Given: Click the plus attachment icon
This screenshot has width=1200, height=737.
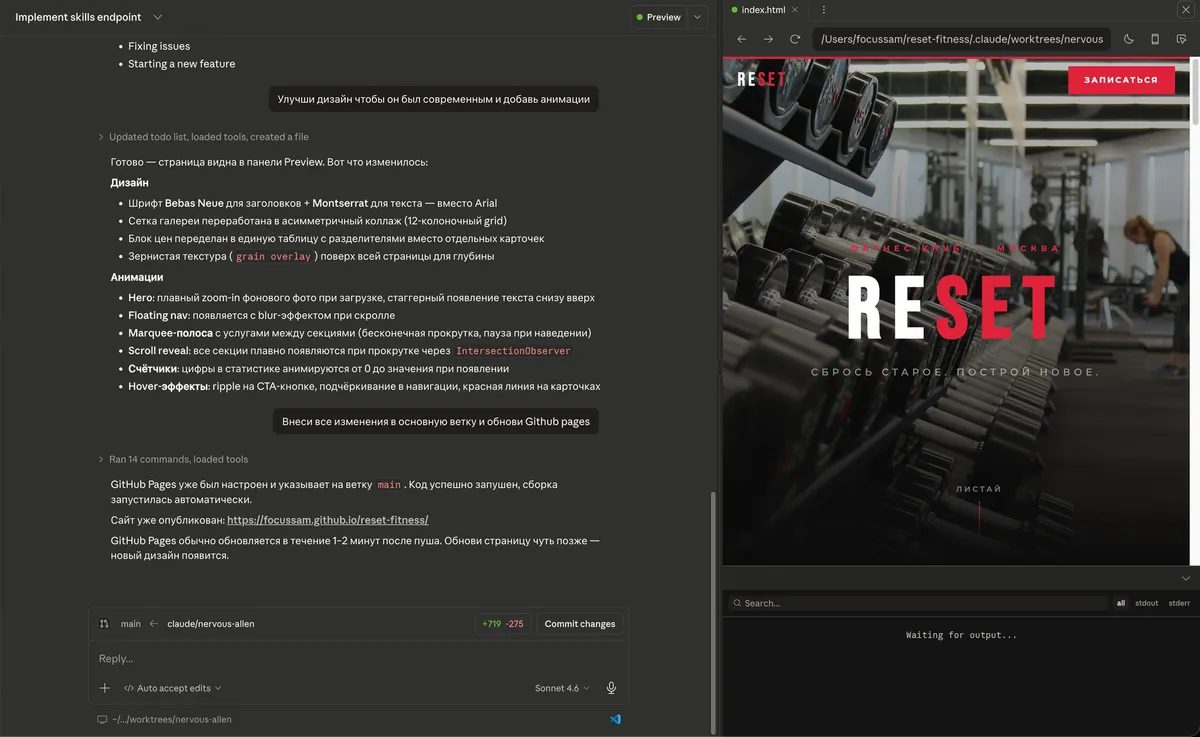Looking at the screenshot, I should 105,688.
